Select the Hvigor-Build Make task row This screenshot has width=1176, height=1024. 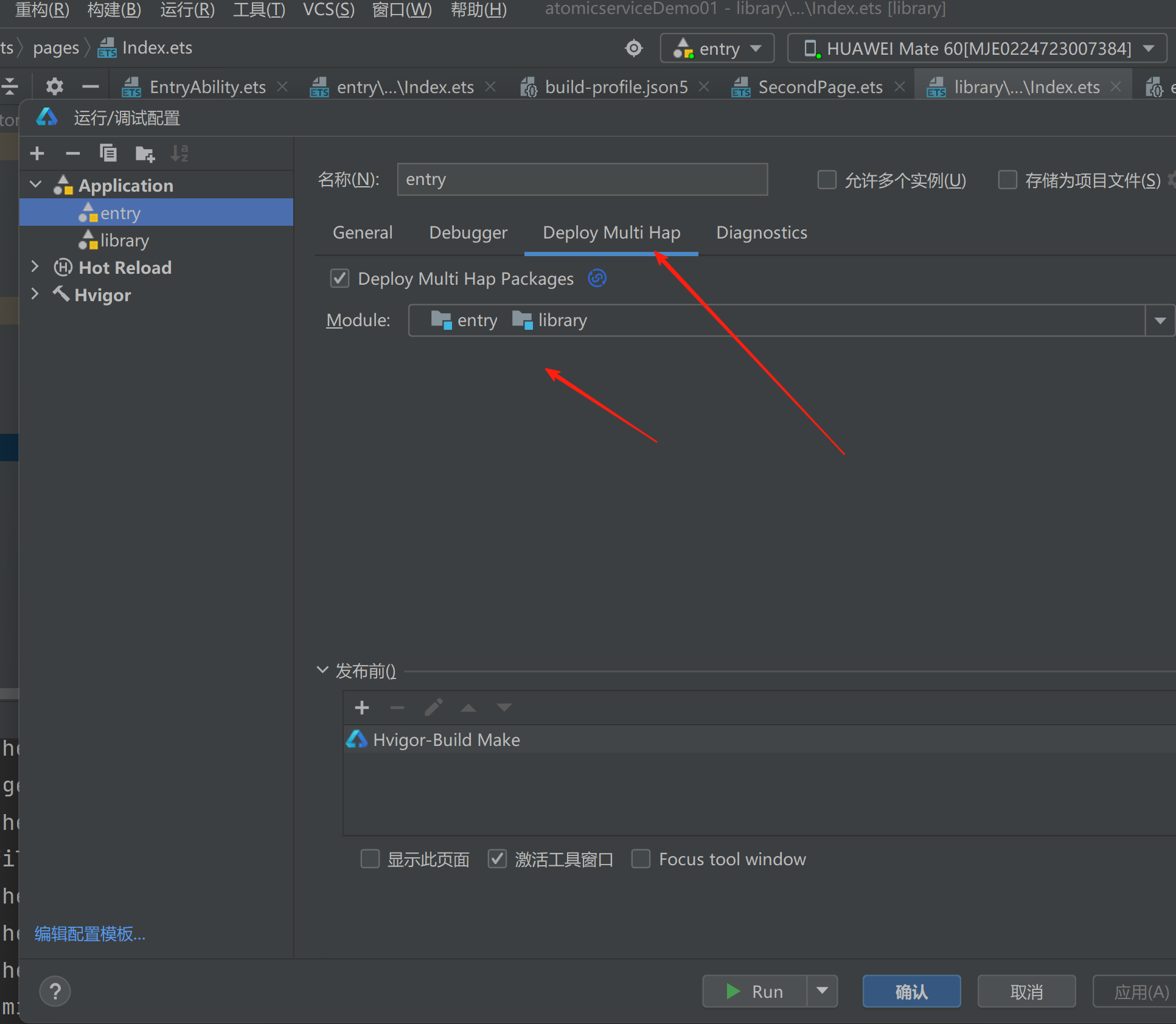point(759,740)
